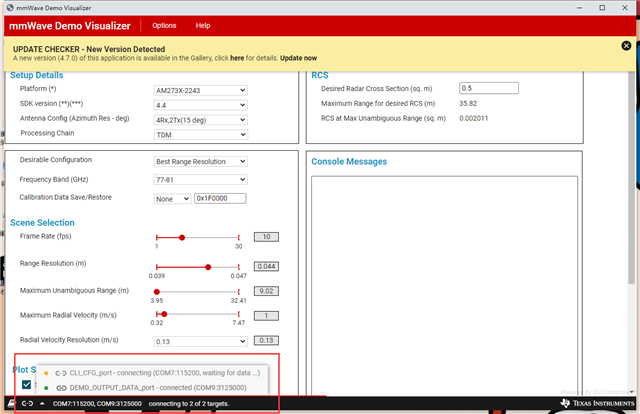This screenshot has height=414, width=640.
Task: Click the Maximum Unambiguous Range slider handle
Action: pos(157,292)
